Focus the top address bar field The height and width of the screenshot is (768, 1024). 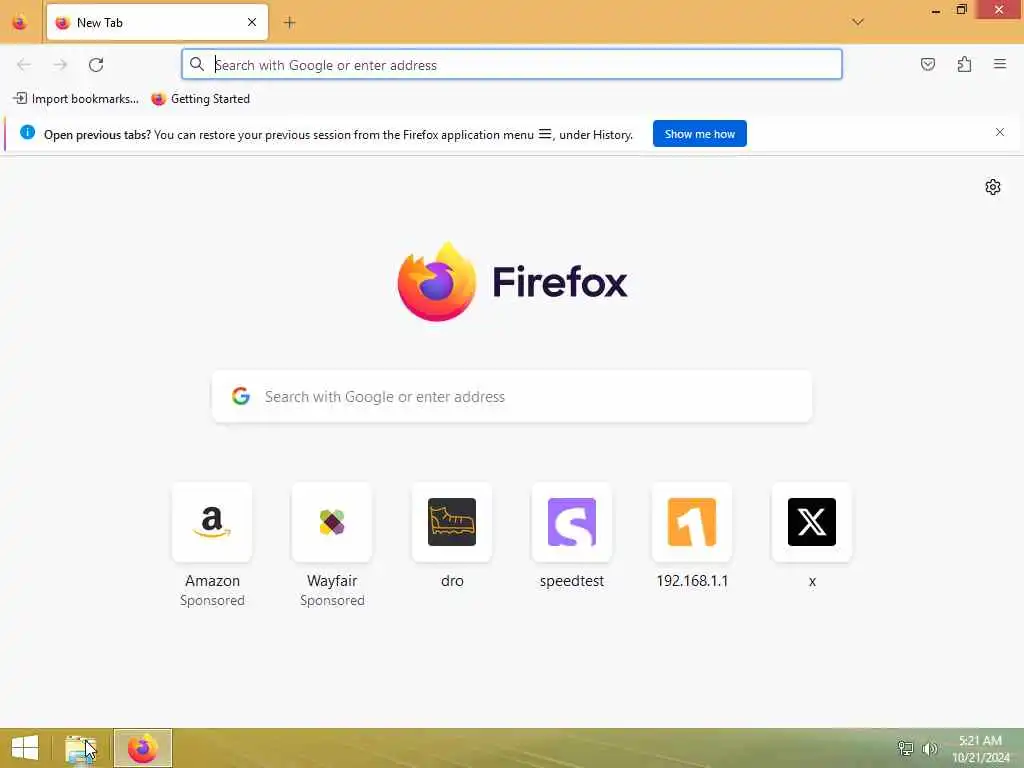512,65
